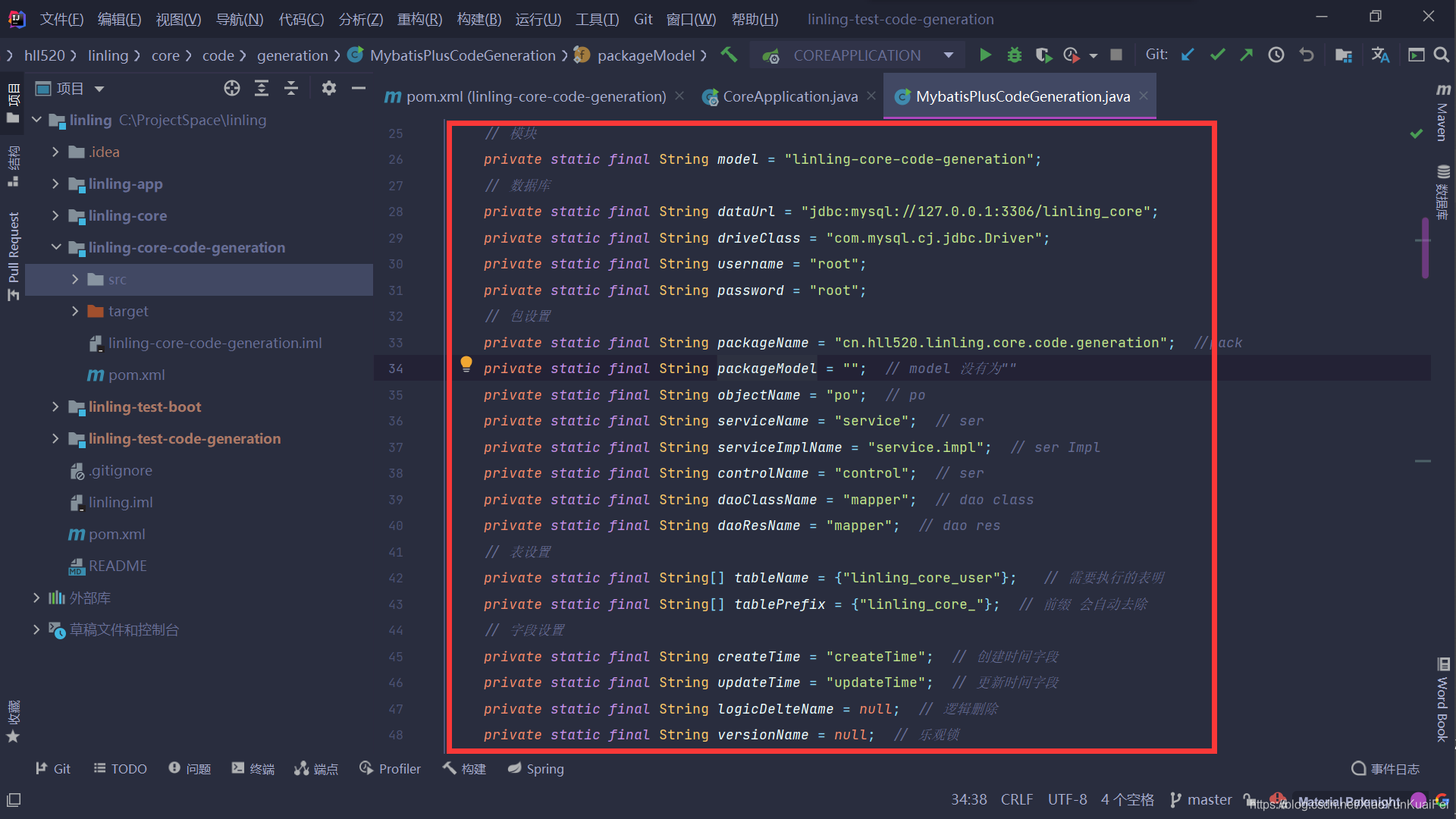Expand the src folder

coord(75,279)
